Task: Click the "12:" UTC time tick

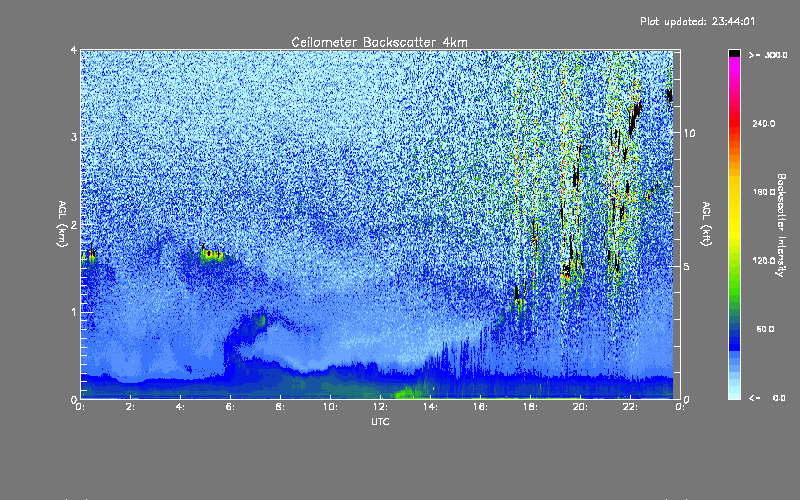Action: [x=381, y=407]
